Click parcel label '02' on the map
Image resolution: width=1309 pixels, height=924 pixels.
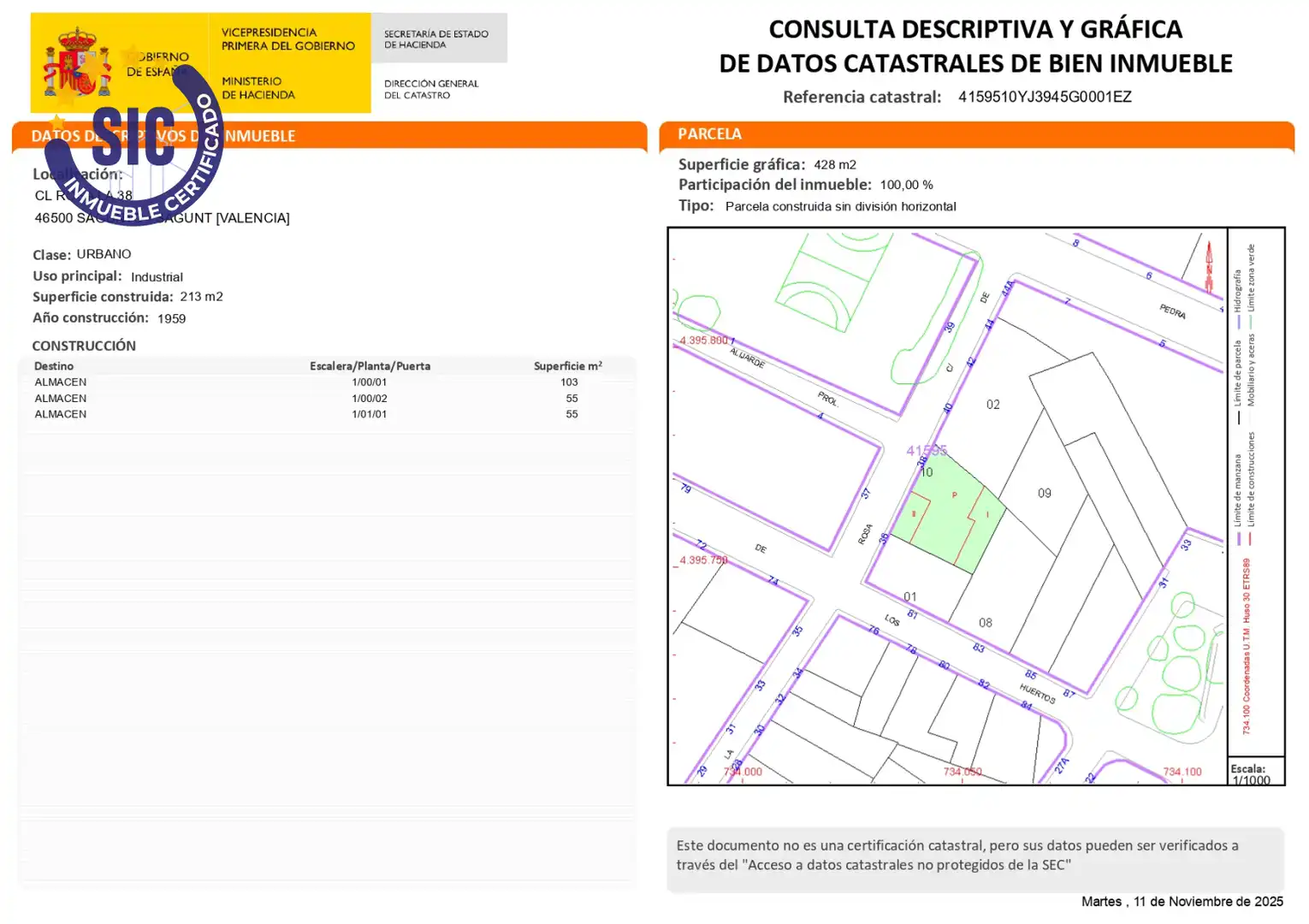[x=992, y=405]
